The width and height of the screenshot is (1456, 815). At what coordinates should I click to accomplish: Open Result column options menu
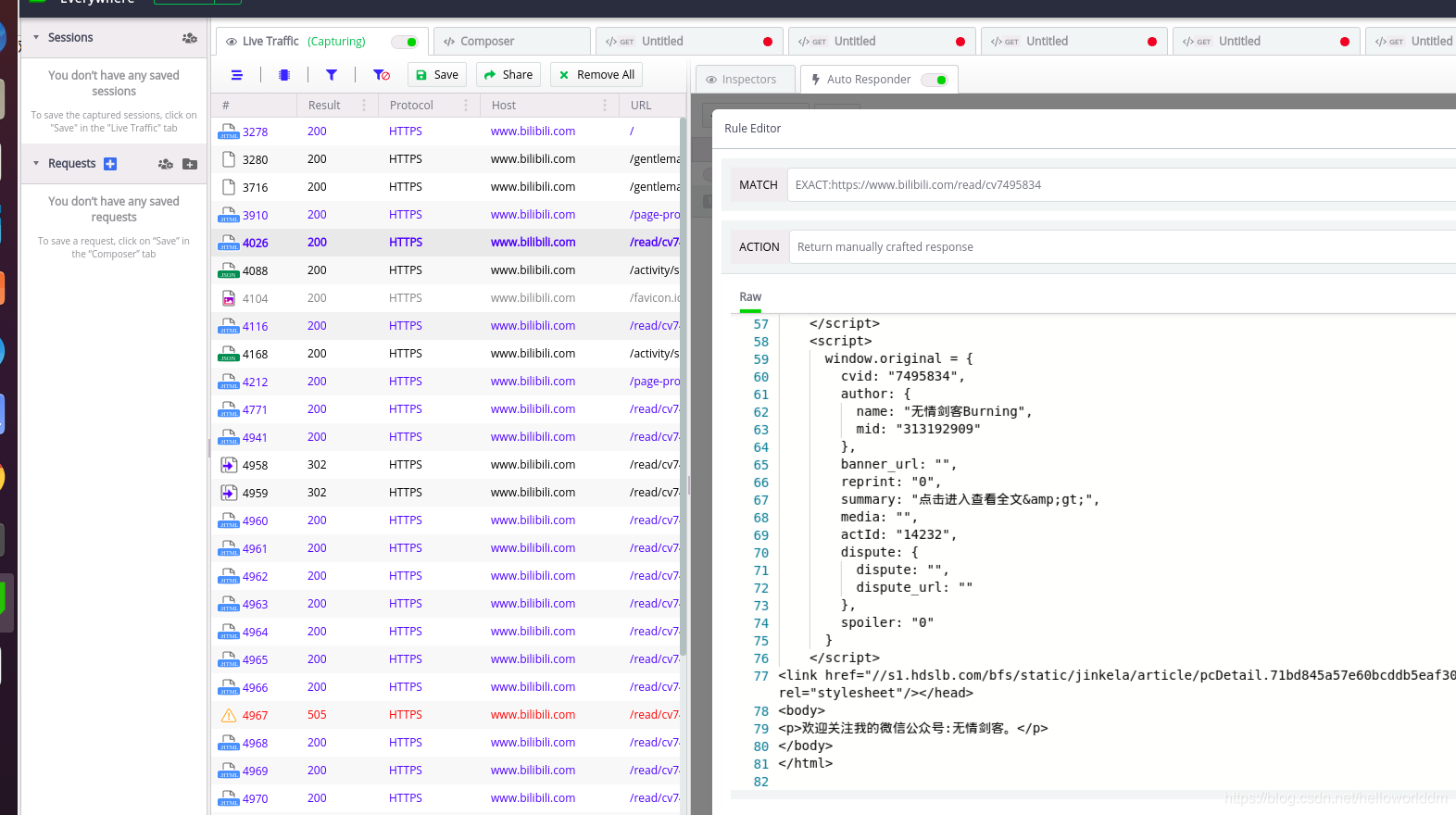[x=364, y=106]
